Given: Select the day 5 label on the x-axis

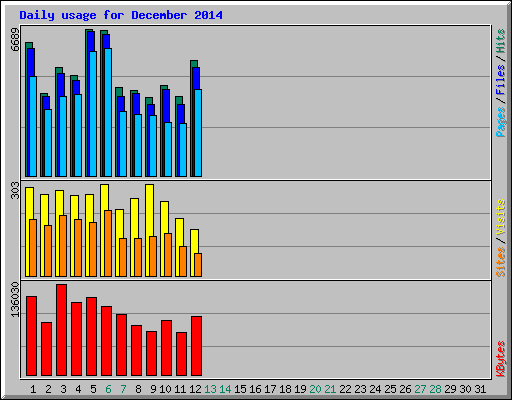Looking at the screenshot, I should tap(93, 389).
